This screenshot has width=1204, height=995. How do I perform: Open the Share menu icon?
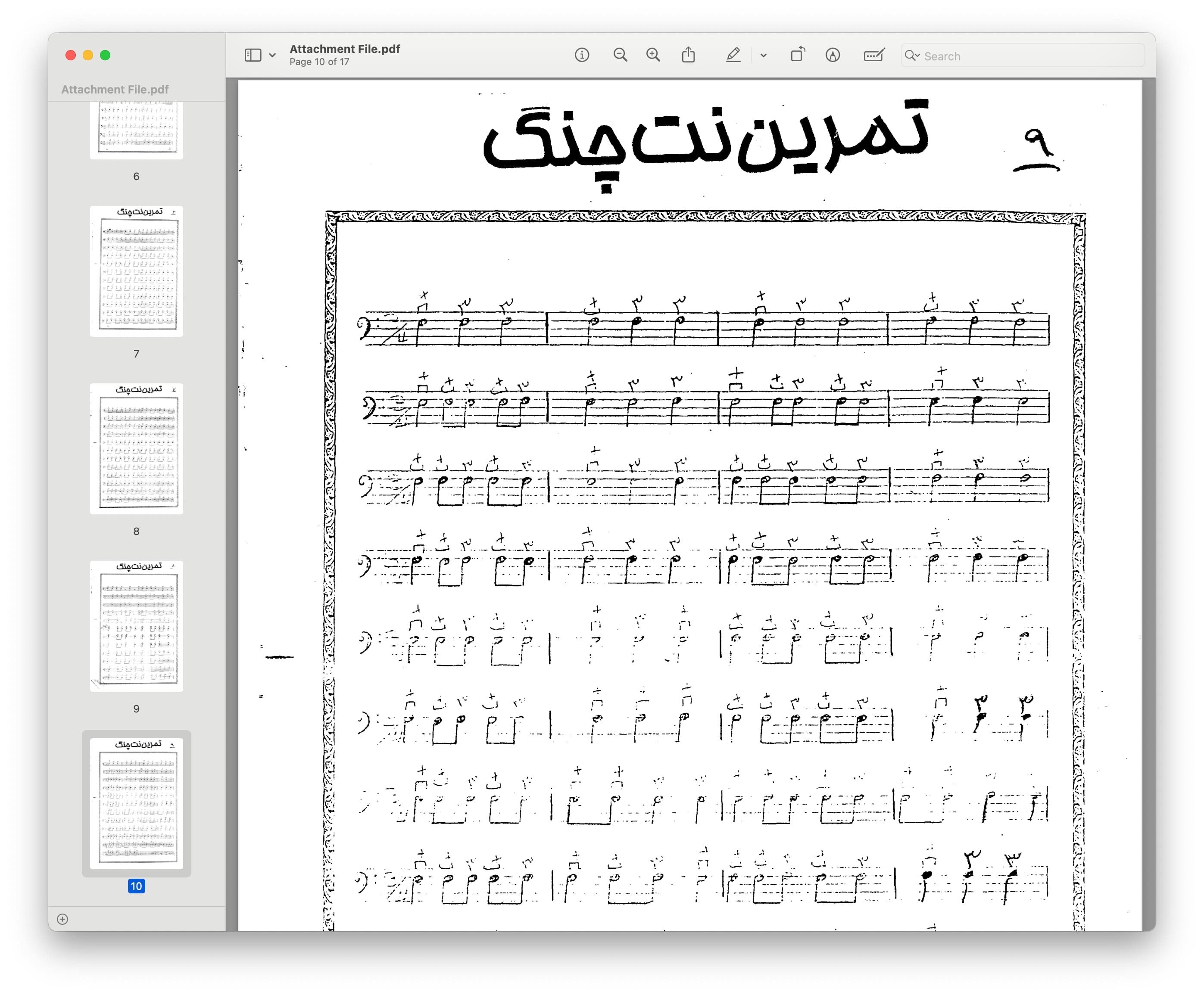coord(689,55)
